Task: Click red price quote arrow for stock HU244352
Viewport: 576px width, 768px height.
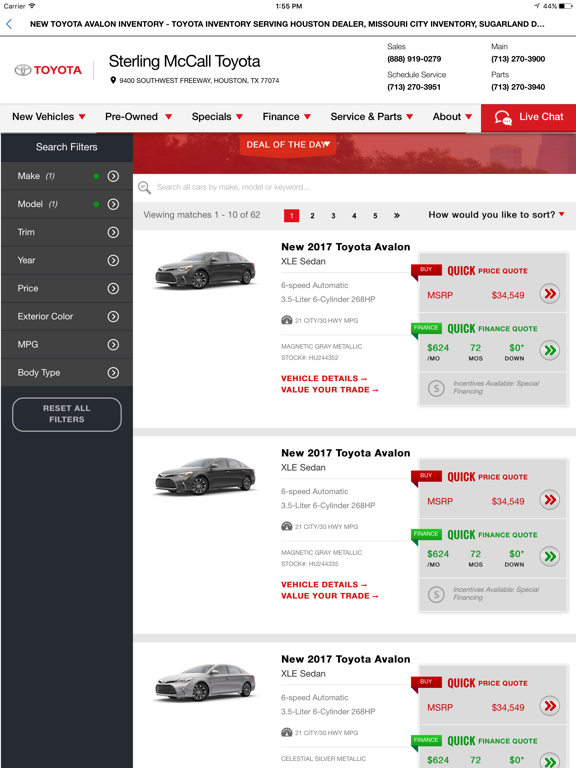Action: (550, 294)
